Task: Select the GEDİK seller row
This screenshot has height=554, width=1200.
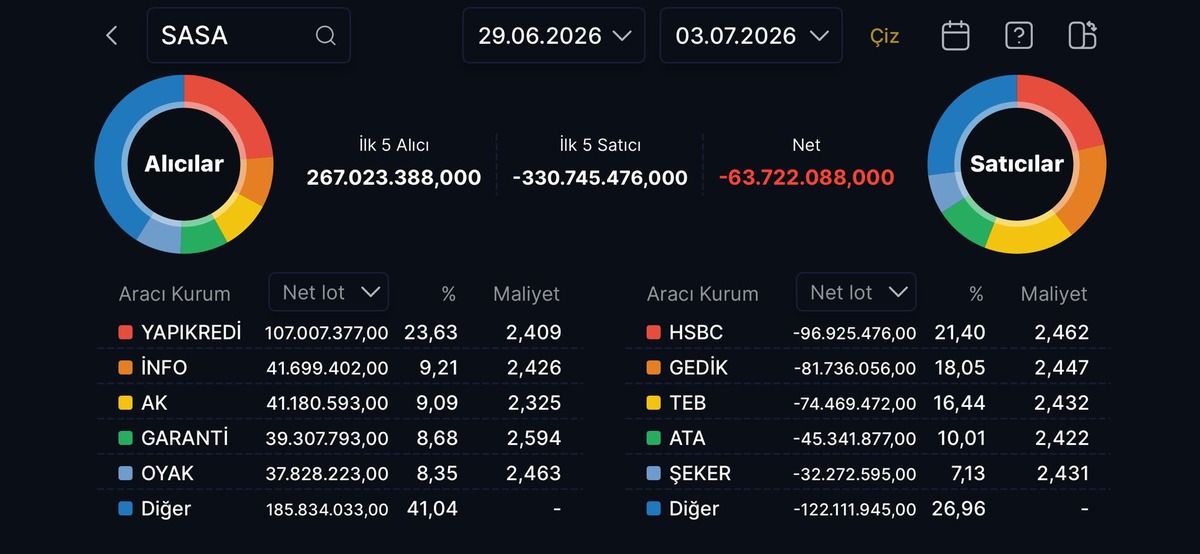Action: pos(868,368)
